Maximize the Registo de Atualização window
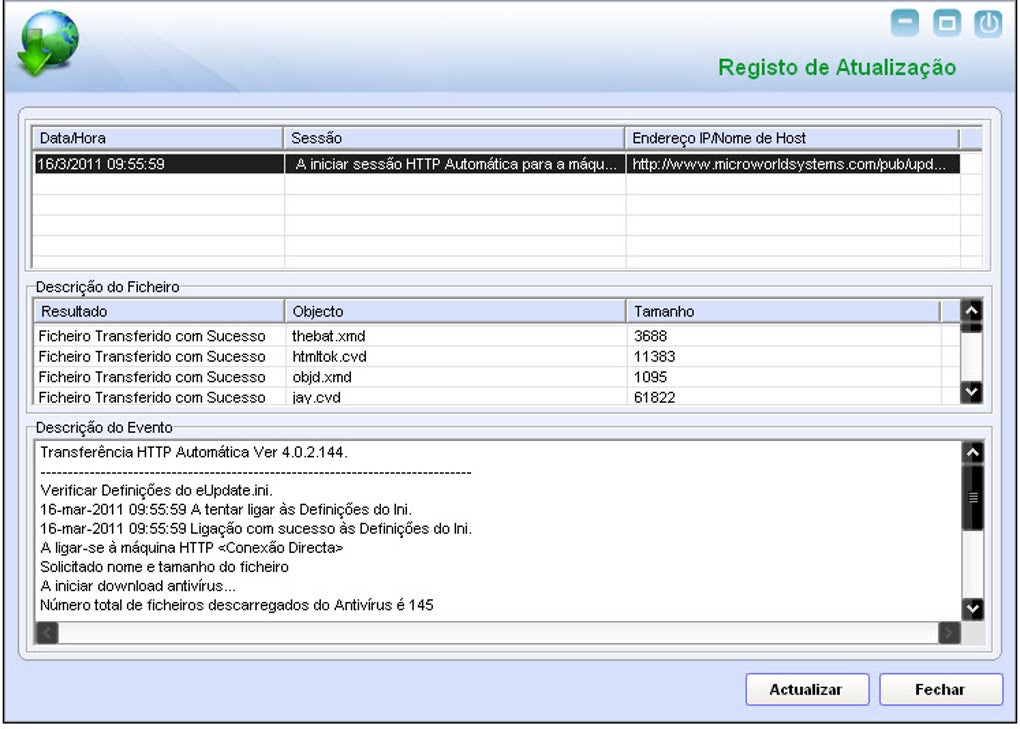This screenshot has width=1020, height=729. pos(946,23)
